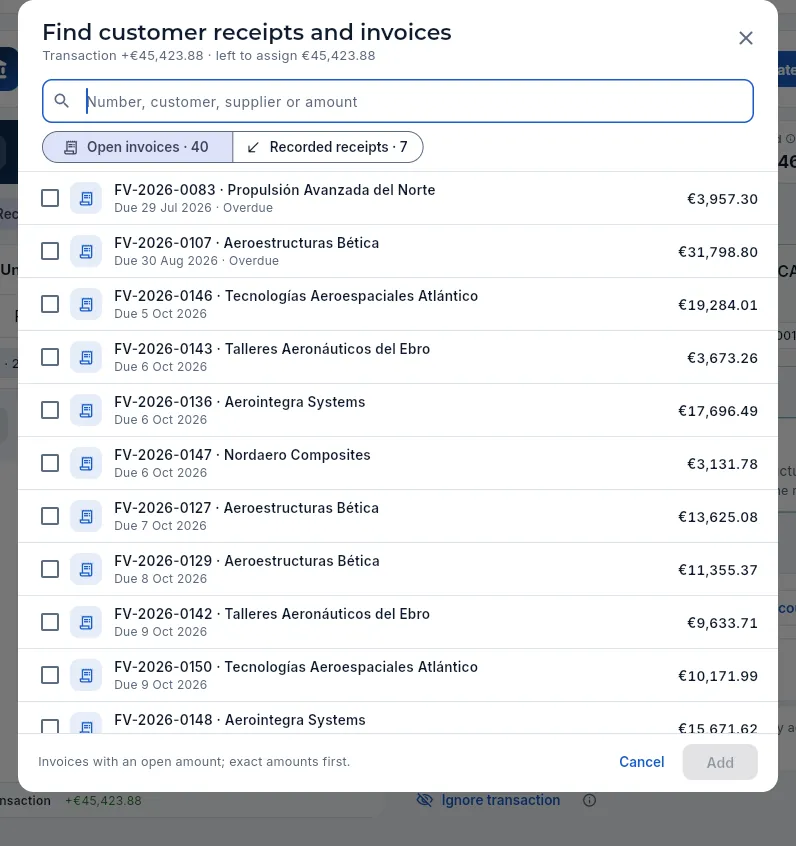Open row FV-2026-0143 · Talleres Aeronáuticos del Ebro
The height and width of the screenshot is (846, 796).
(398, 357)
